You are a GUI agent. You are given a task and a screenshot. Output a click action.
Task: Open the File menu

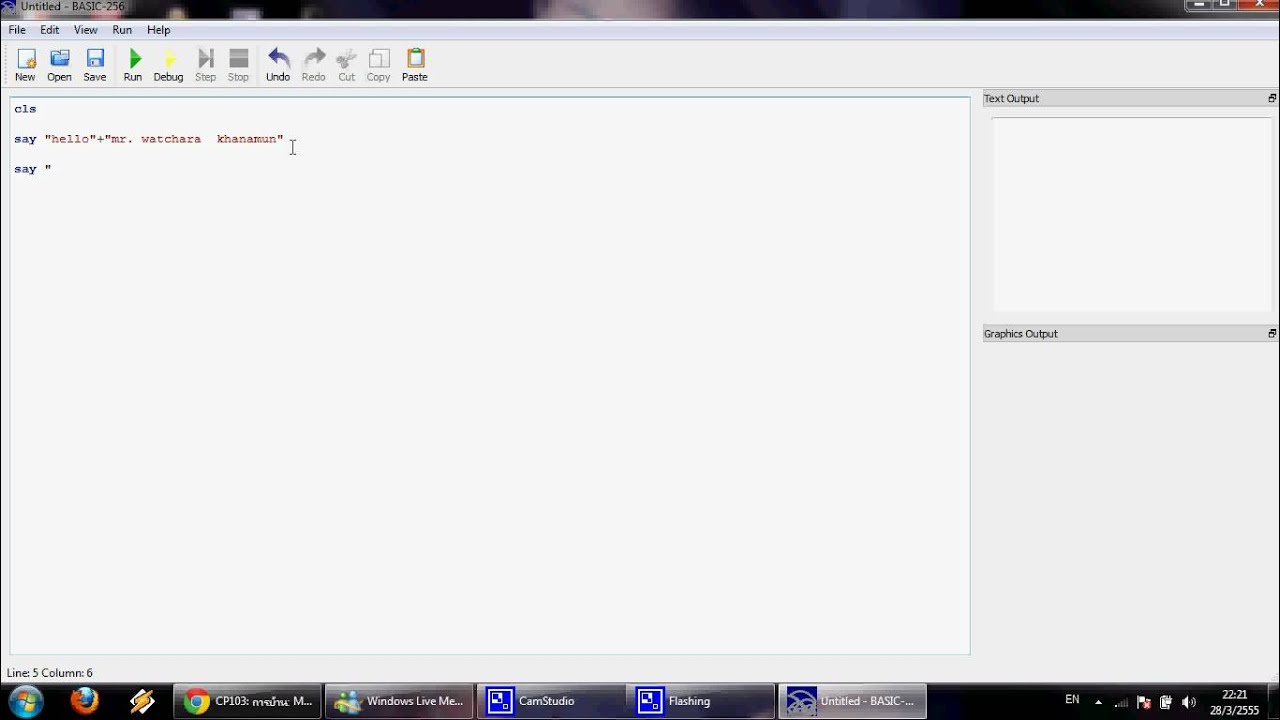point(17,30)
